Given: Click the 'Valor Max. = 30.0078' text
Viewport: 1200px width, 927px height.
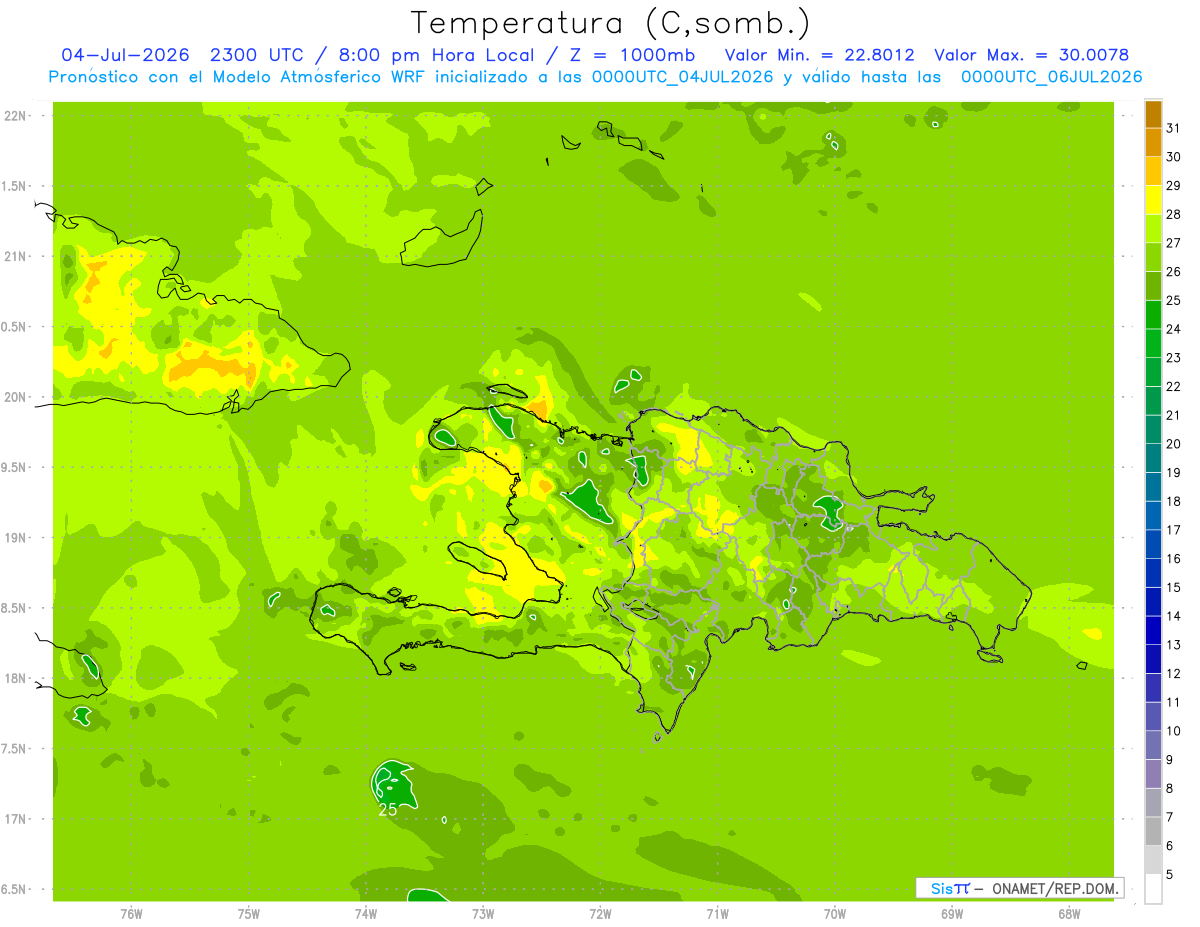Looking at the screenshot, I should click(1032, 55).
